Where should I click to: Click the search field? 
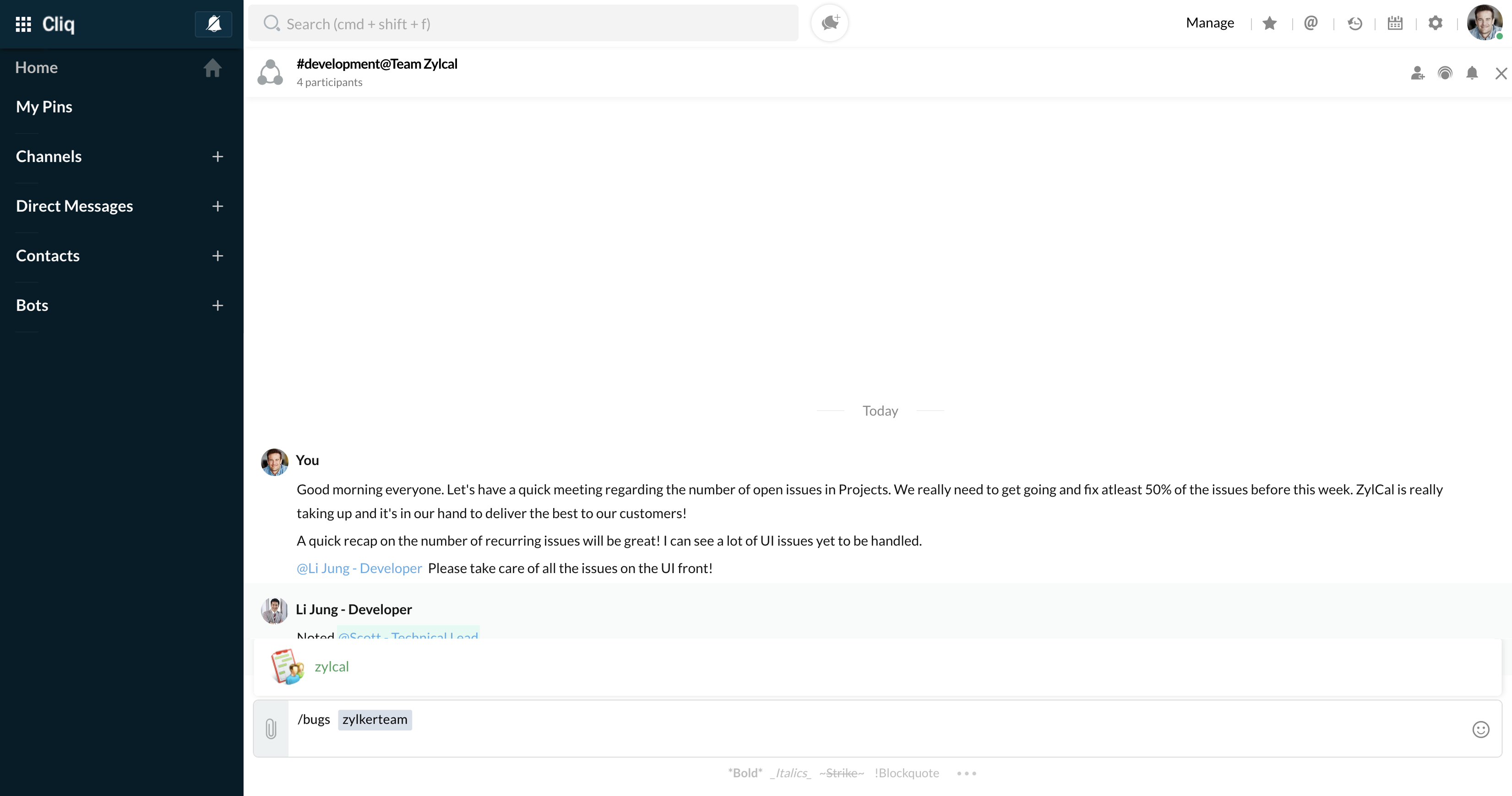click(523, 23)
